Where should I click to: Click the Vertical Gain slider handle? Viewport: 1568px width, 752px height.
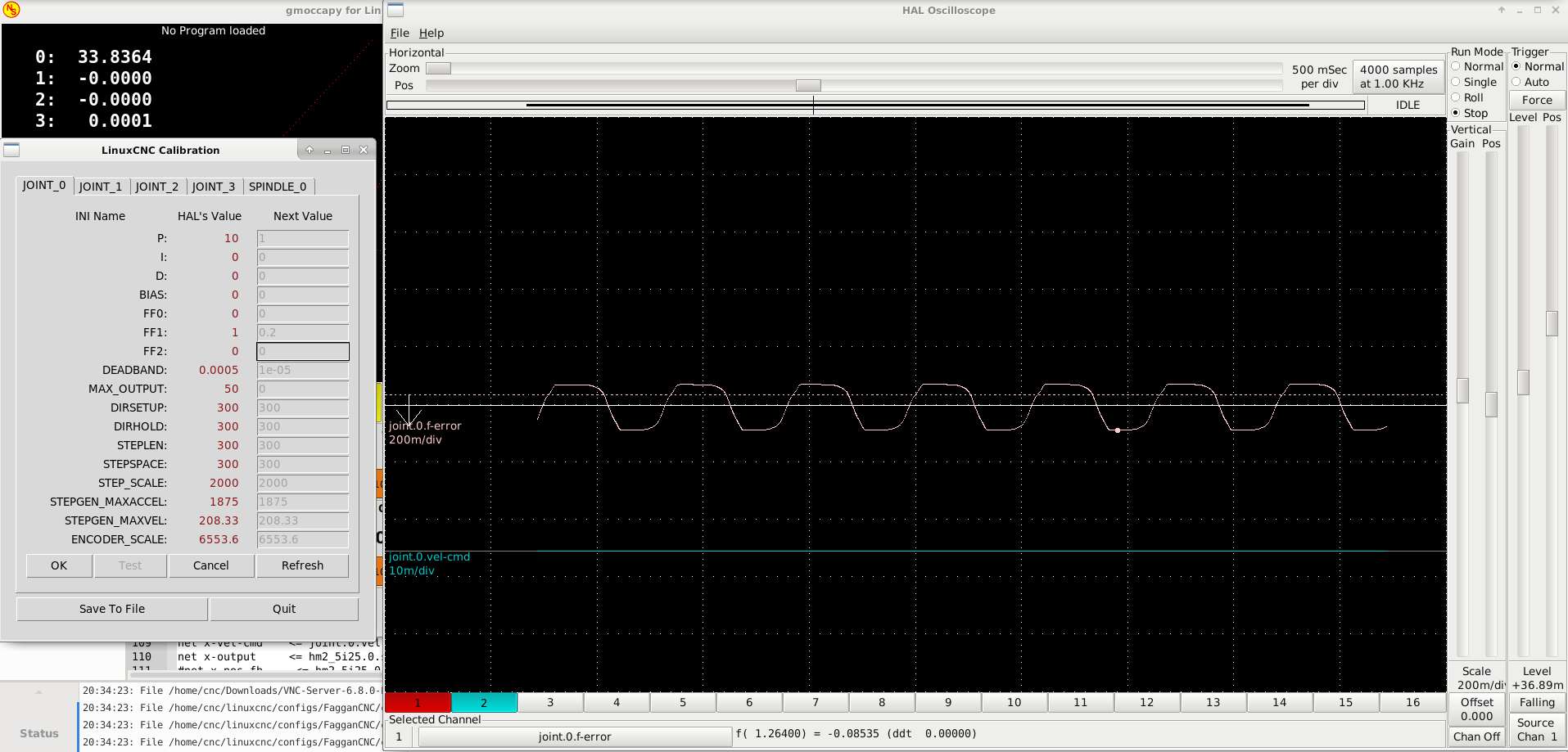click(1462, 390)
